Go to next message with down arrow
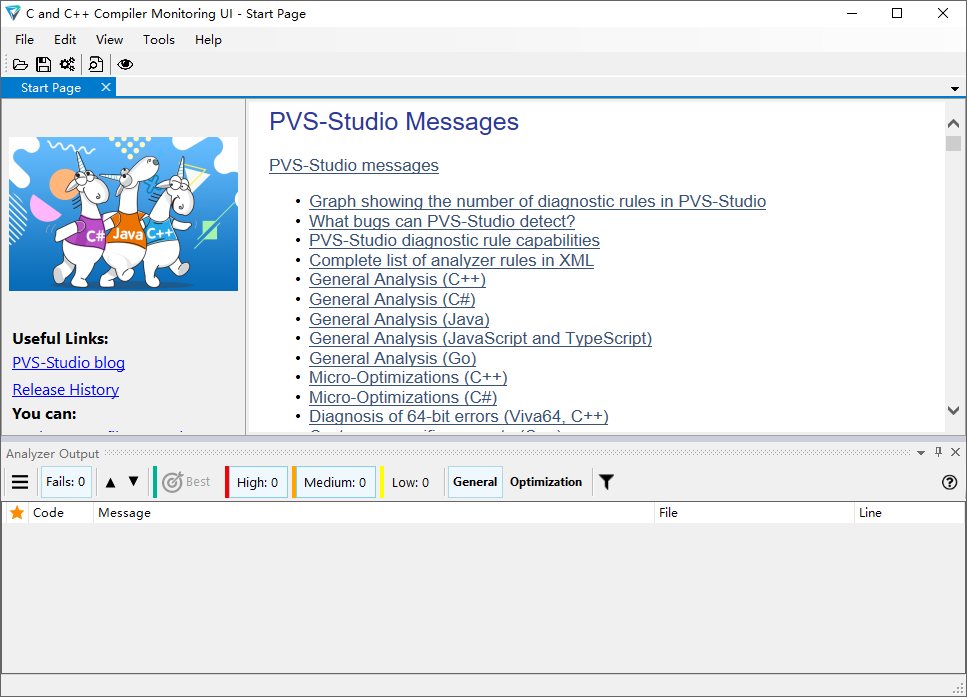 (133, 481)
